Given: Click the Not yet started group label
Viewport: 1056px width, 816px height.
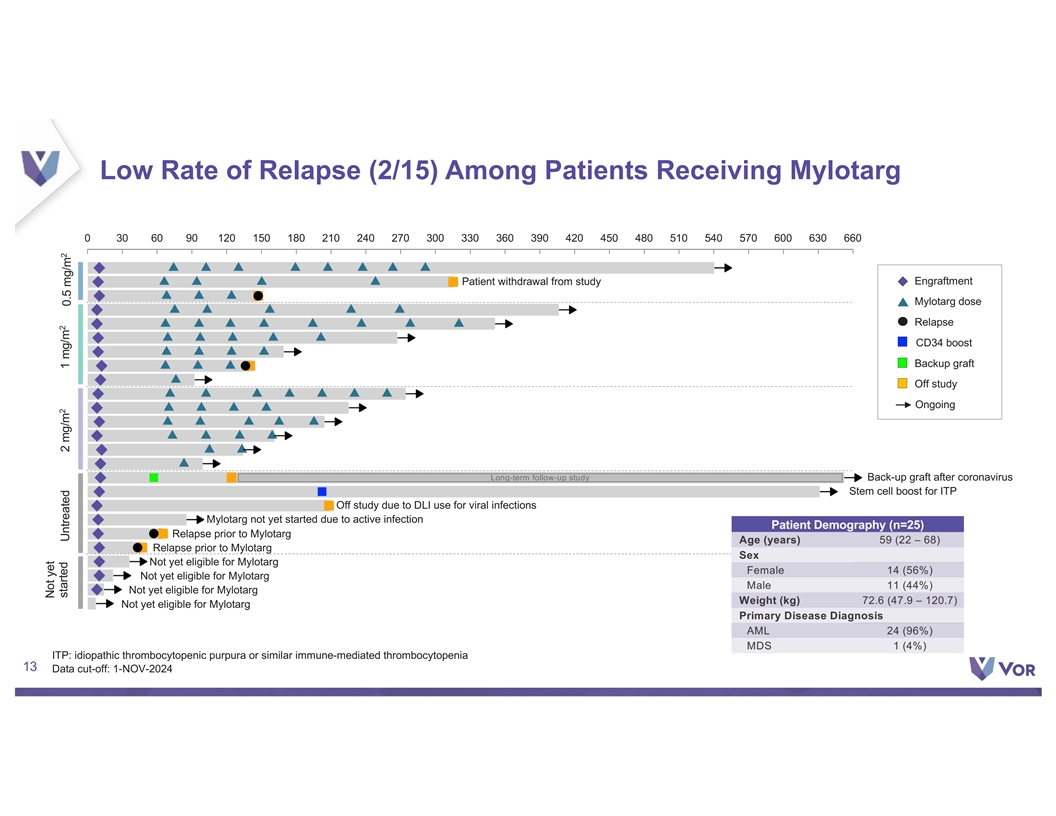Looking at the screenshot, I should coord(57,580).
